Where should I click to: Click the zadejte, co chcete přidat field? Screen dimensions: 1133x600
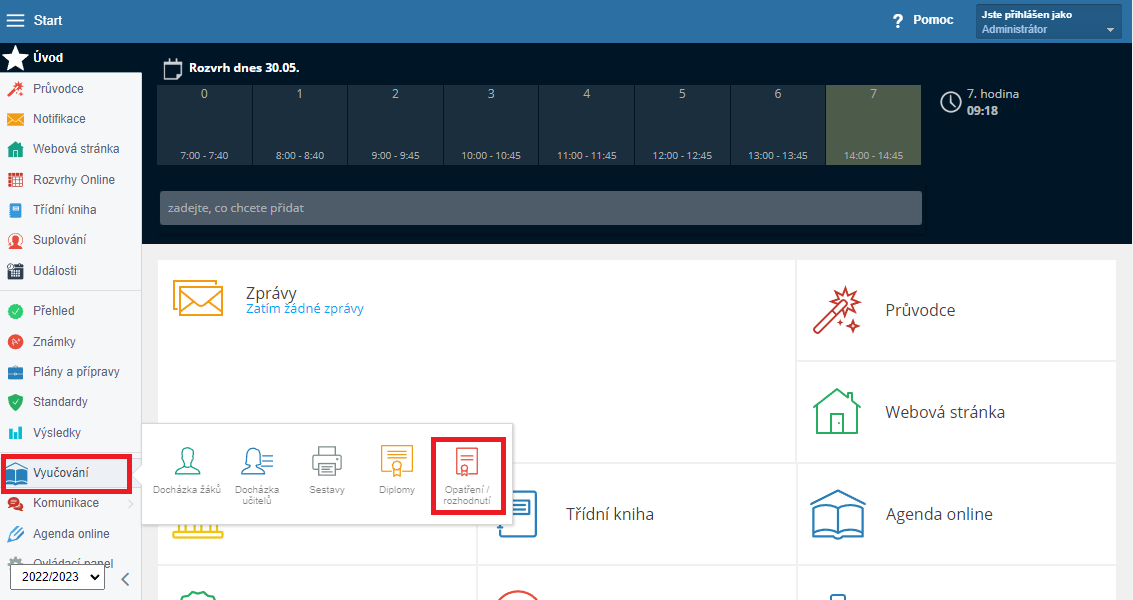tap(540, 208)
